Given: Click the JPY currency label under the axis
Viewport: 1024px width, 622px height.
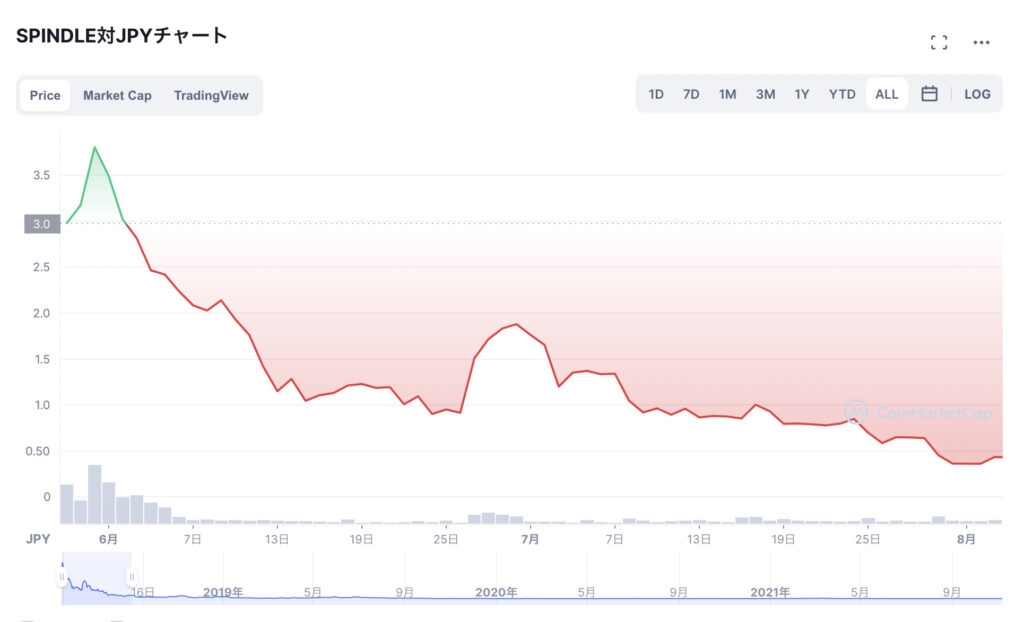Looking at the screenshot, I should coord(38,539).
